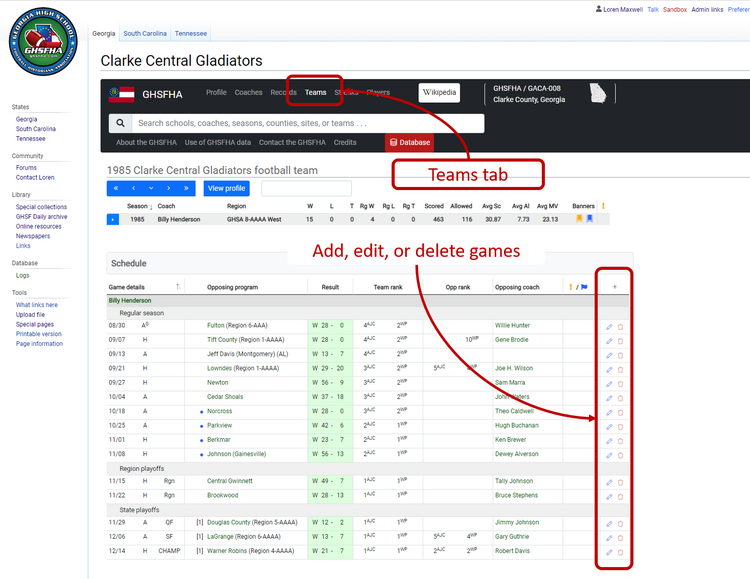Viewport: 750px width, 579px height.
Task: Click the blue banner icon in 1985 row
Action: point(590,219)
